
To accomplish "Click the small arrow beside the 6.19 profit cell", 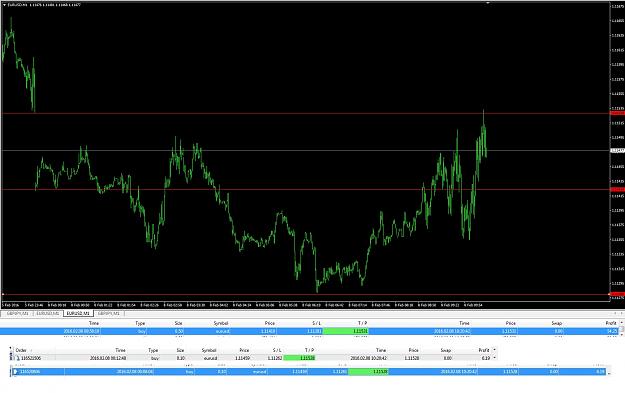I will coord(495,358).
